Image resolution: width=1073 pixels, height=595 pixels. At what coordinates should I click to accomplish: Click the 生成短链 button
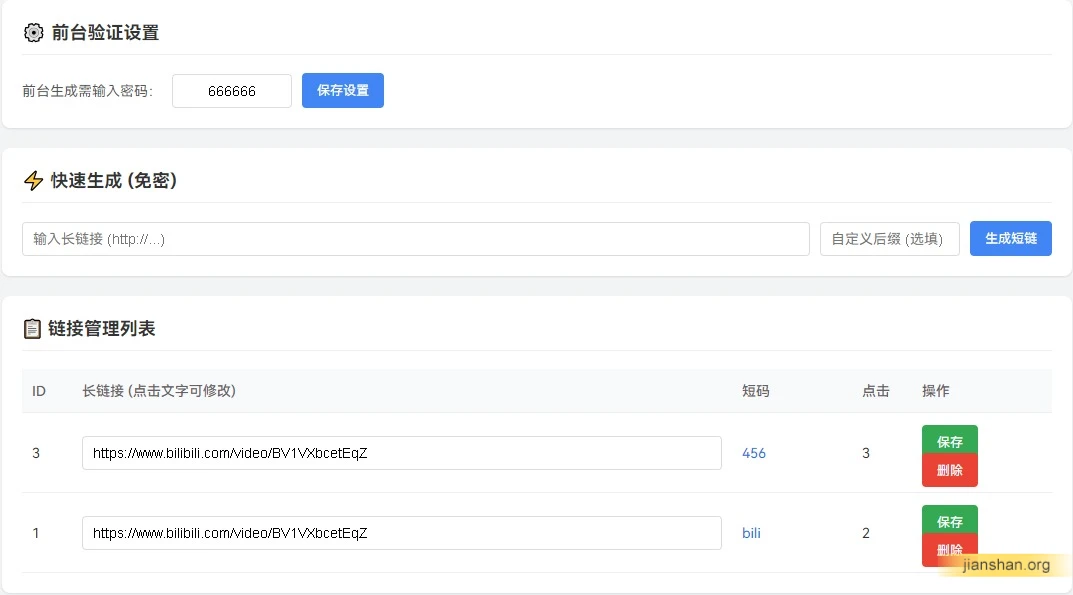point(1011,238)
